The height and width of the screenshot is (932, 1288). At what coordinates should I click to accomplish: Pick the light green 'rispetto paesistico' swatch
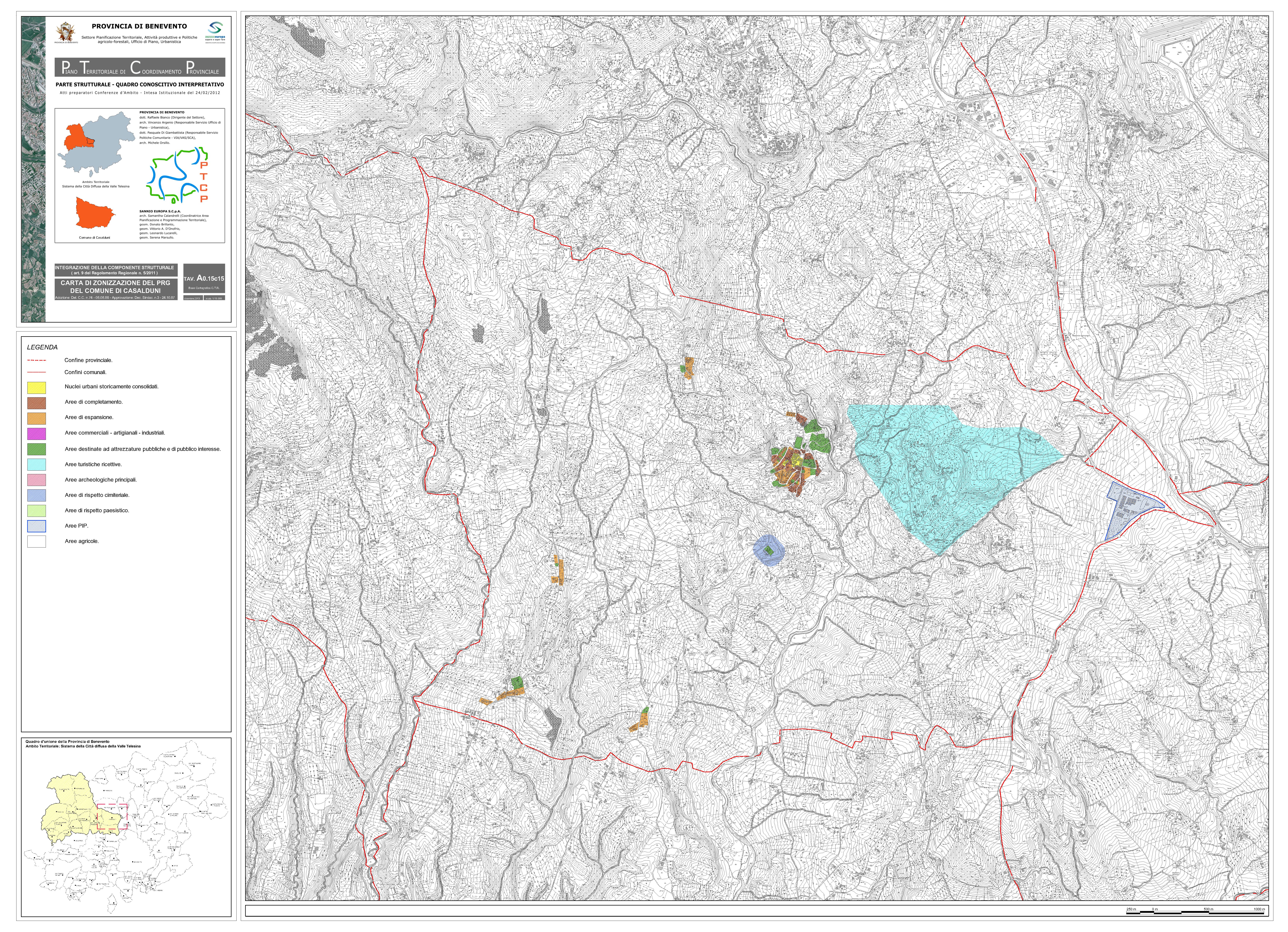36,511
